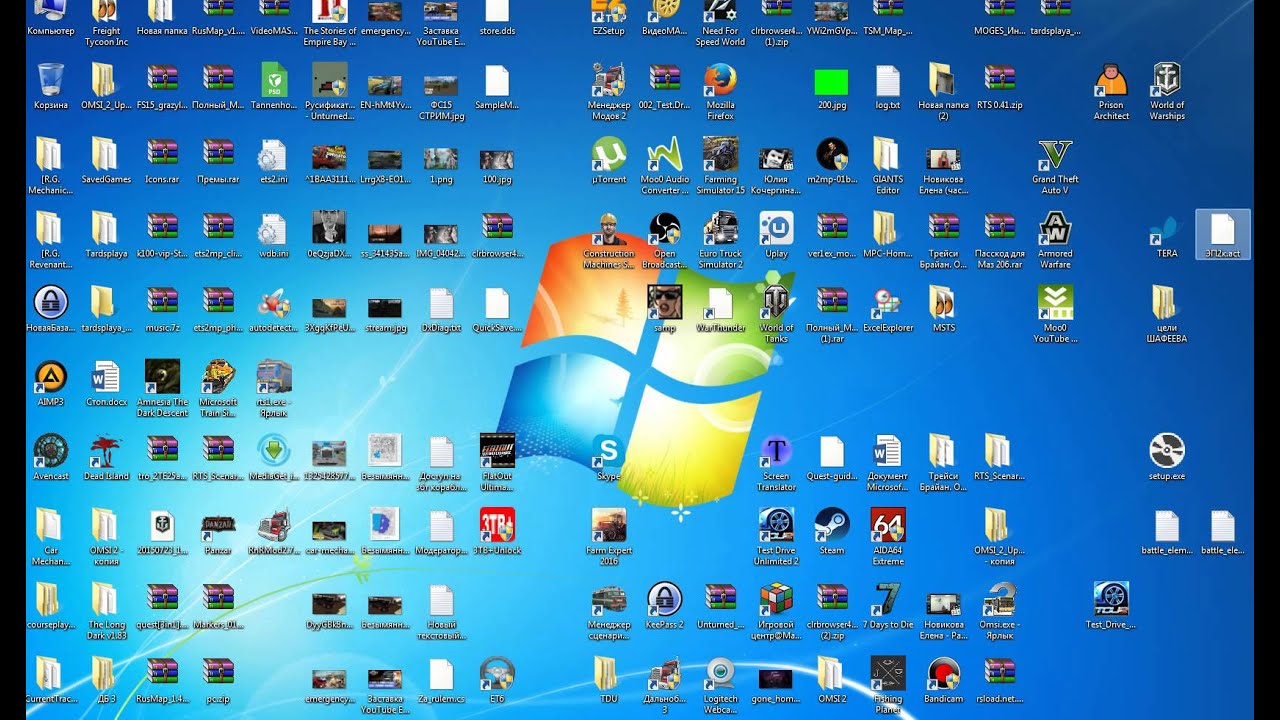Select the World of Warships icon
This screenshot has height=720, width=1280.
coord(1167,91)
